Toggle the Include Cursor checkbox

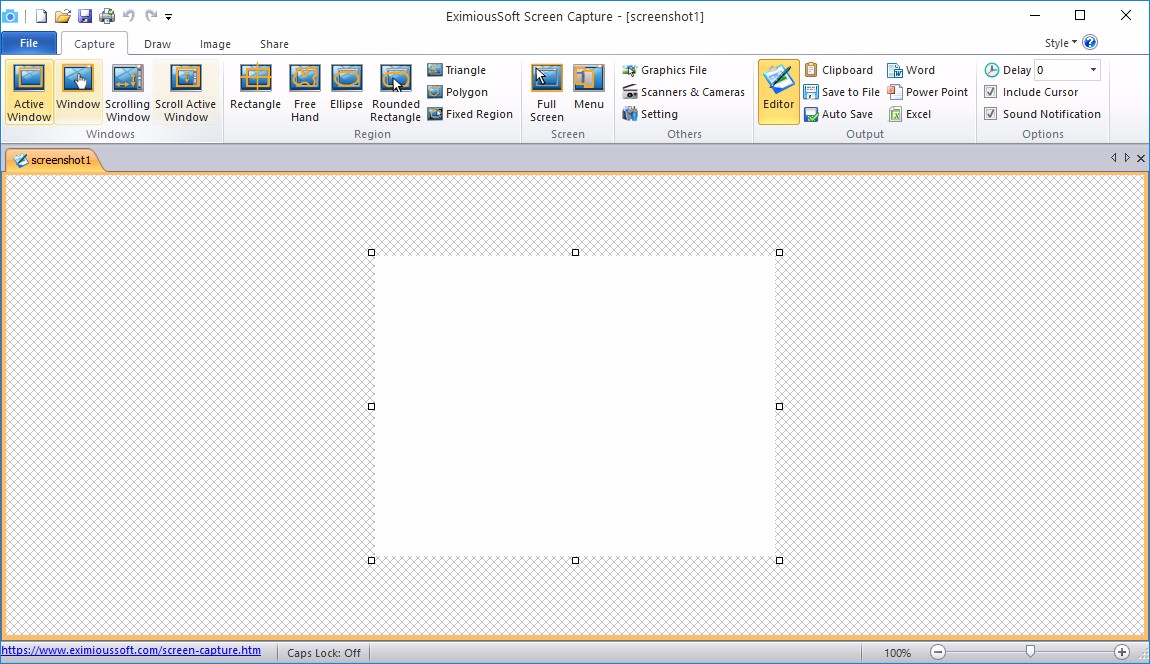pyautogui.click(x=991, y=92)
